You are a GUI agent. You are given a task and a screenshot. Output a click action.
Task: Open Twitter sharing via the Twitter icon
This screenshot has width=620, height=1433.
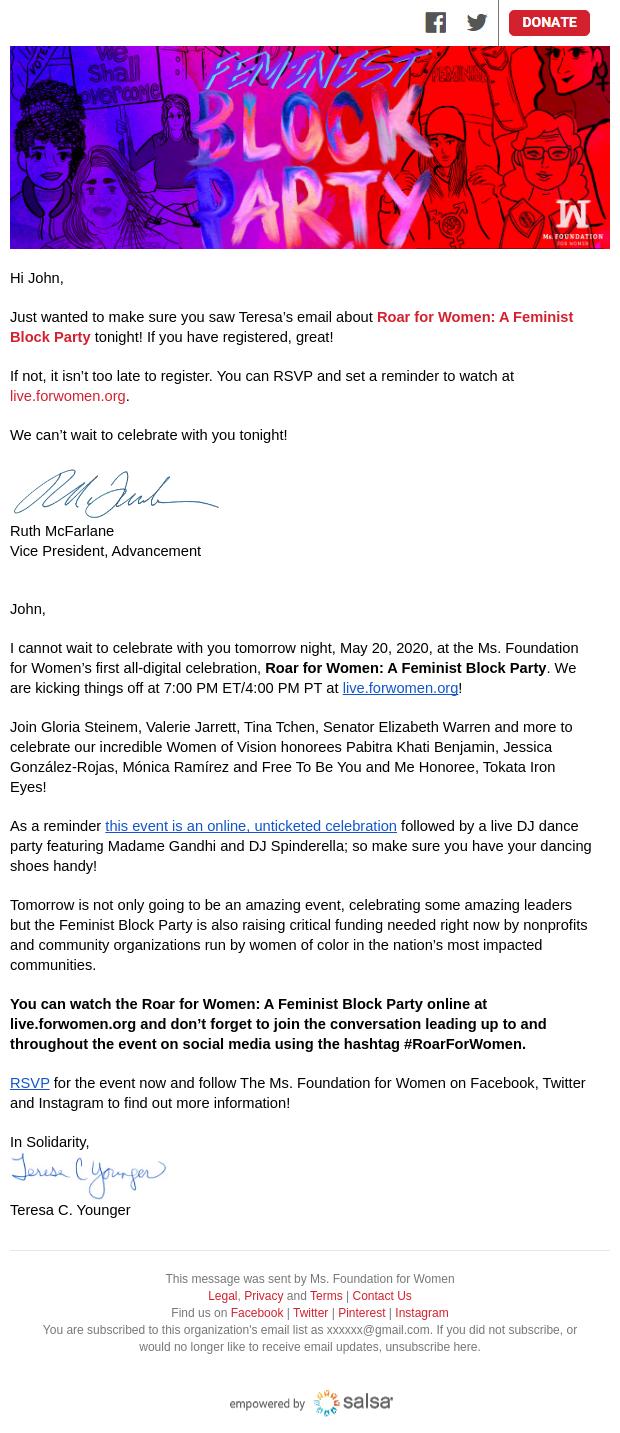click(477, 22)
